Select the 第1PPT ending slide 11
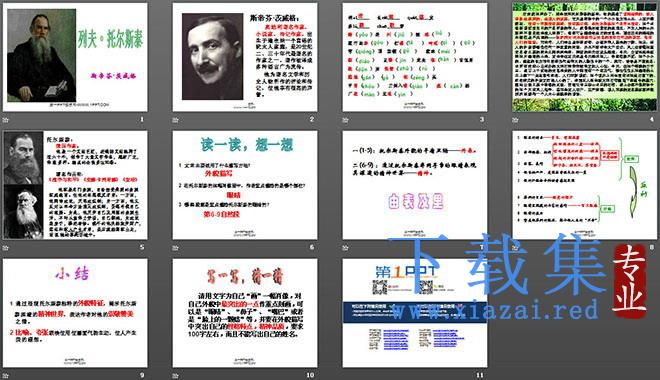Viewport: 660px width, 380px height. pyautogui.click(x=415, y=313)
